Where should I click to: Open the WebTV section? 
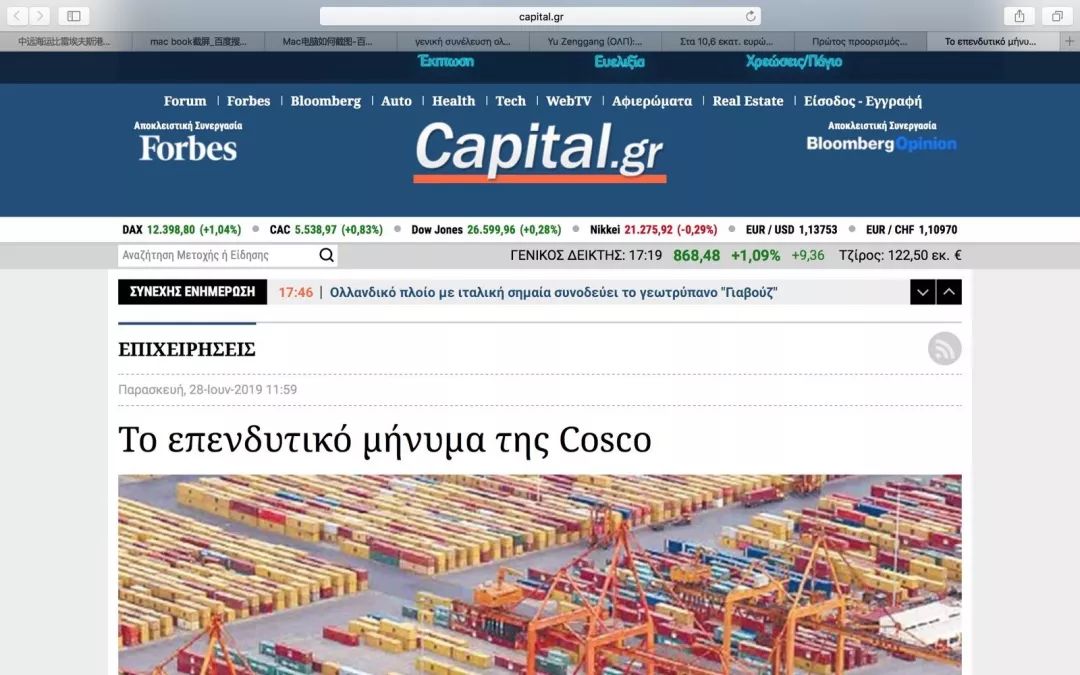pyautogui.click(x=569, y=101)
